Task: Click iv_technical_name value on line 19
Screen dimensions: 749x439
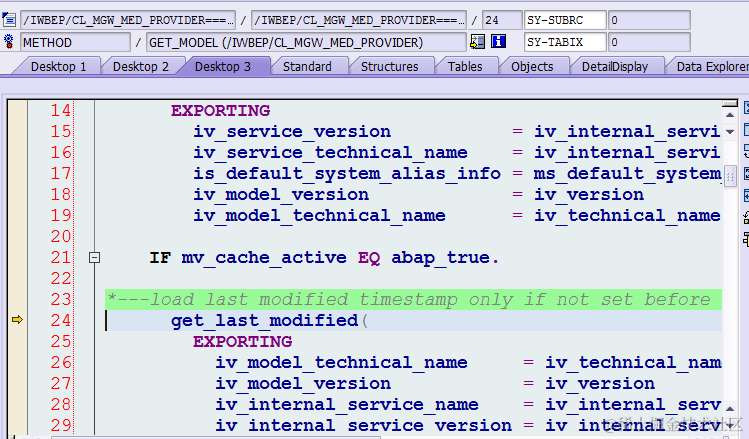Action: pos(627,216)
